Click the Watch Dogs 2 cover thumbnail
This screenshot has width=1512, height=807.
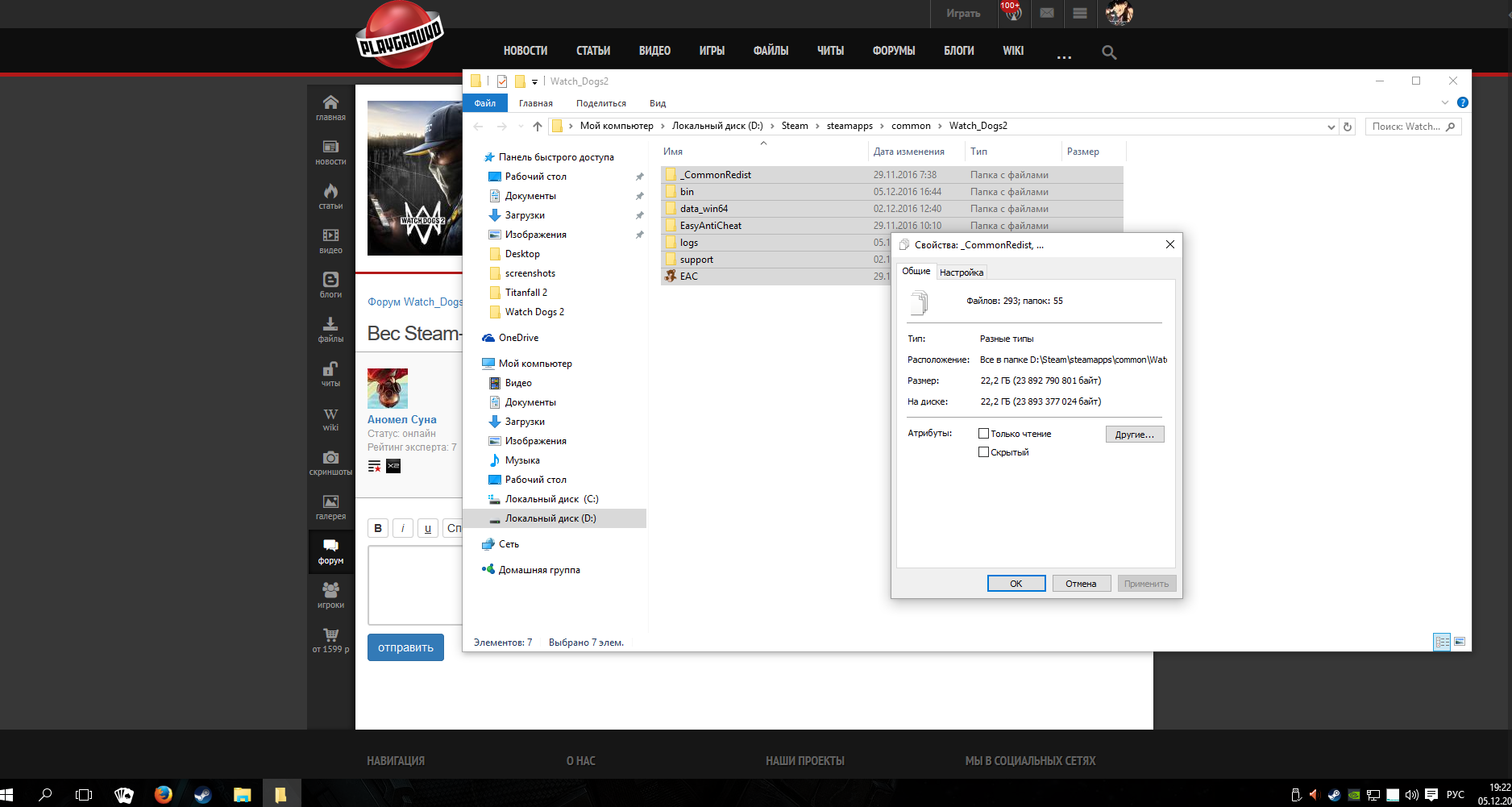[415, 178]
